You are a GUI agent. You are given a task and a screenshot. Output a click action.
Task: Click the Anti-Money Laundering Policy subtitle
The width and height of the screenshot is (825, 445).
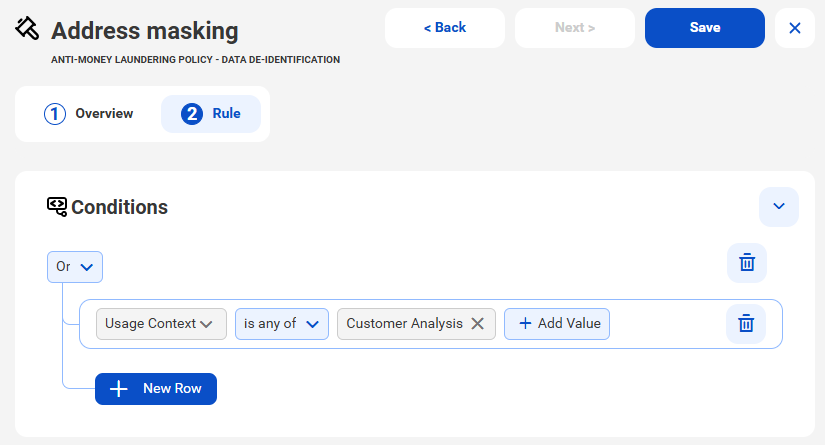(x=195, y=59)
